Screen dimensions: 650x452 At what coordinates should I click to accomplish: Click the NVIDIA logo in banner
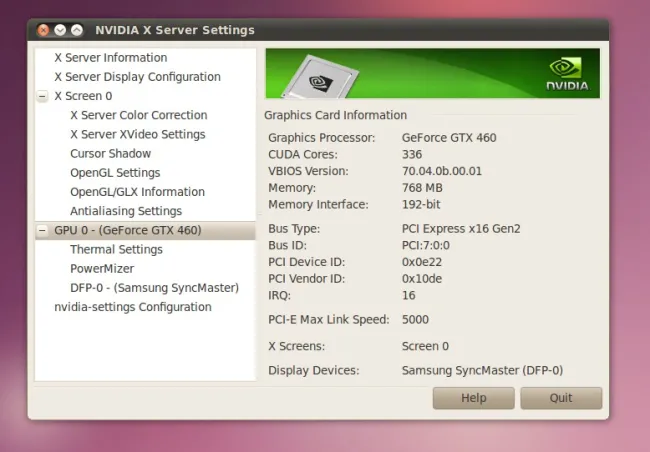tap(567, 74)
